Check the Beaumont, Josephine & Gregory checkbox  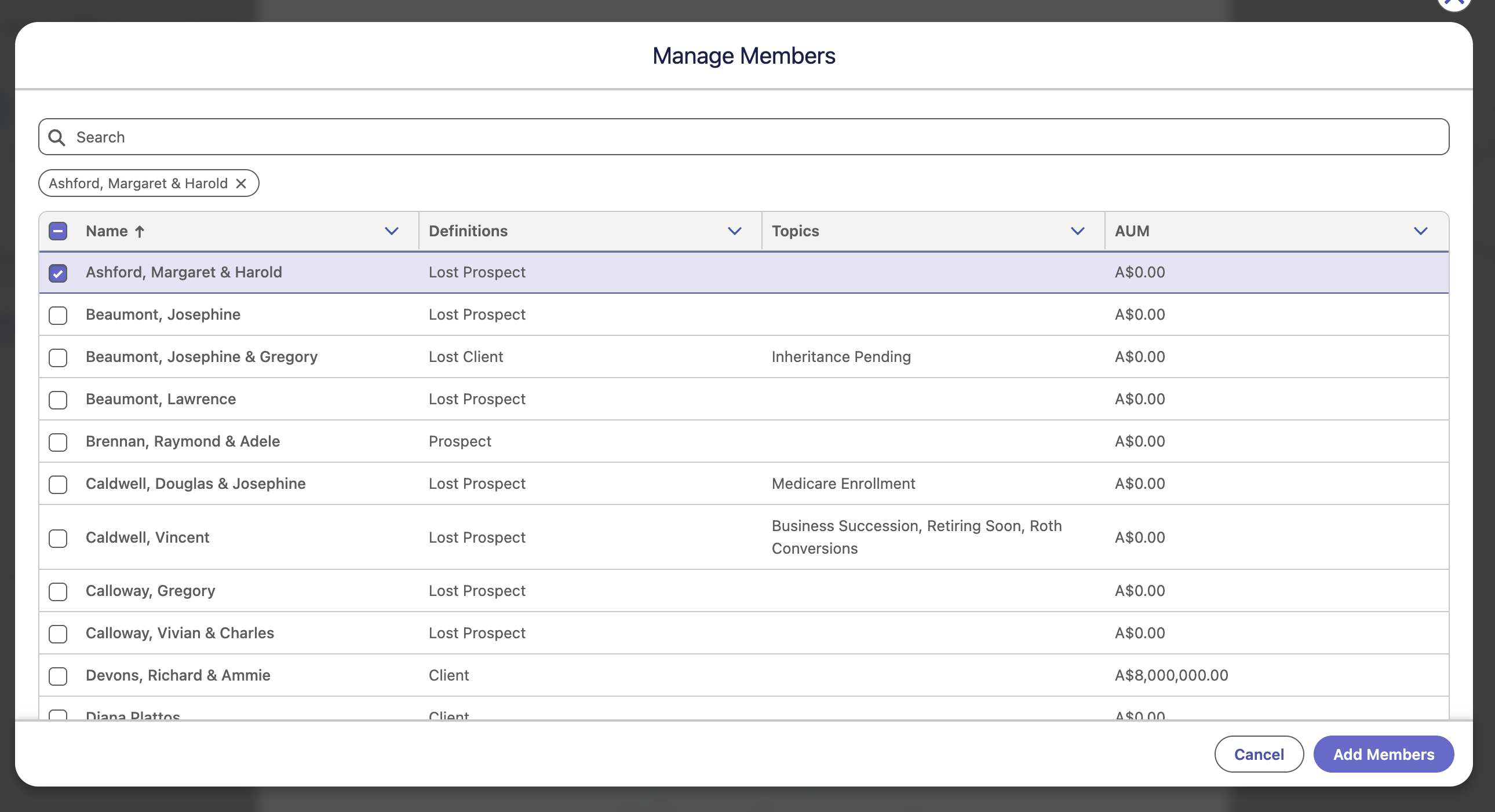[x=58, y=358]
